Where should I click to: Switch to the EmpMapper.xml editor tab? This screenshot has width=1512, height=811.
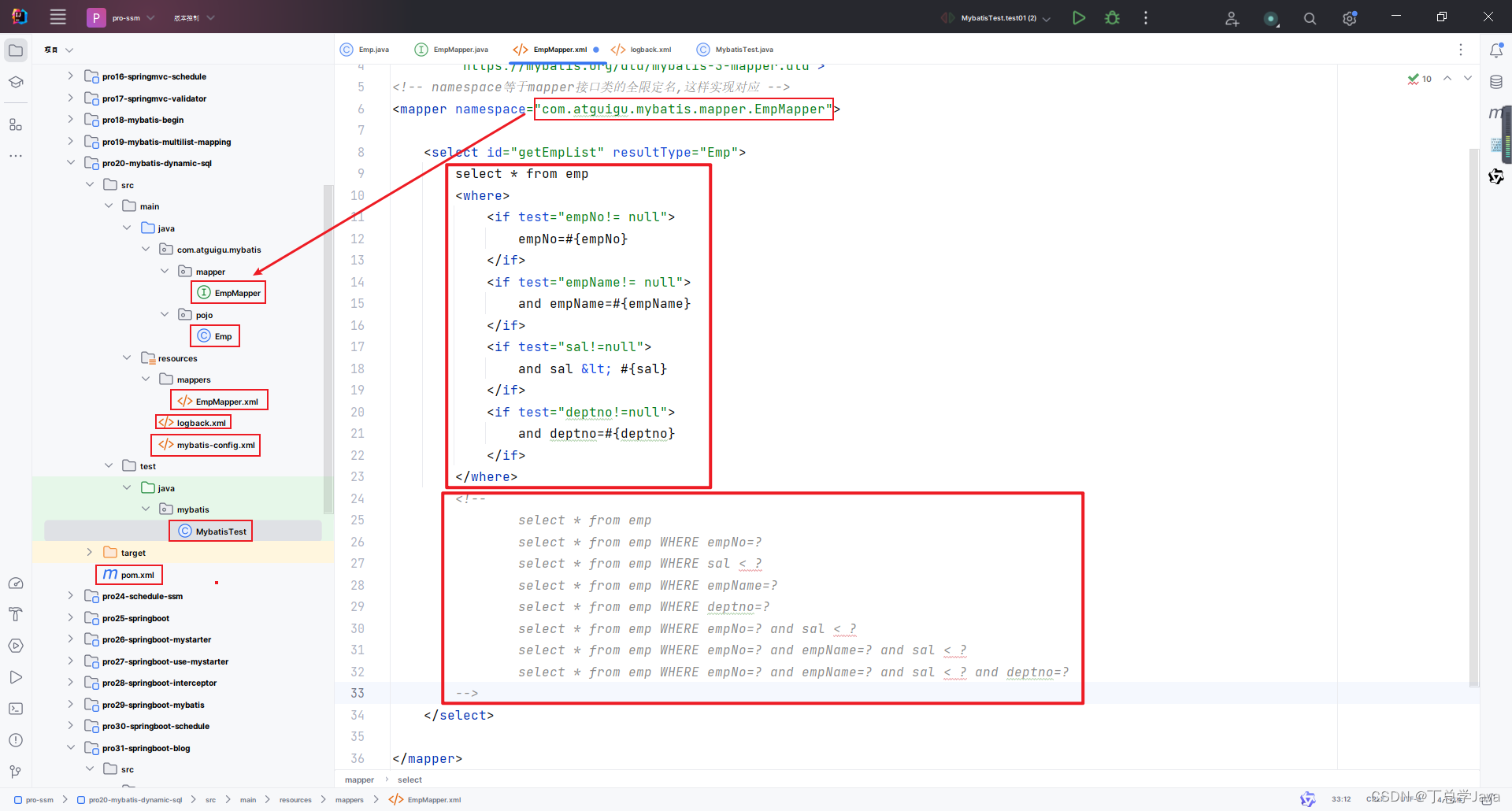(x=556, y=50)
